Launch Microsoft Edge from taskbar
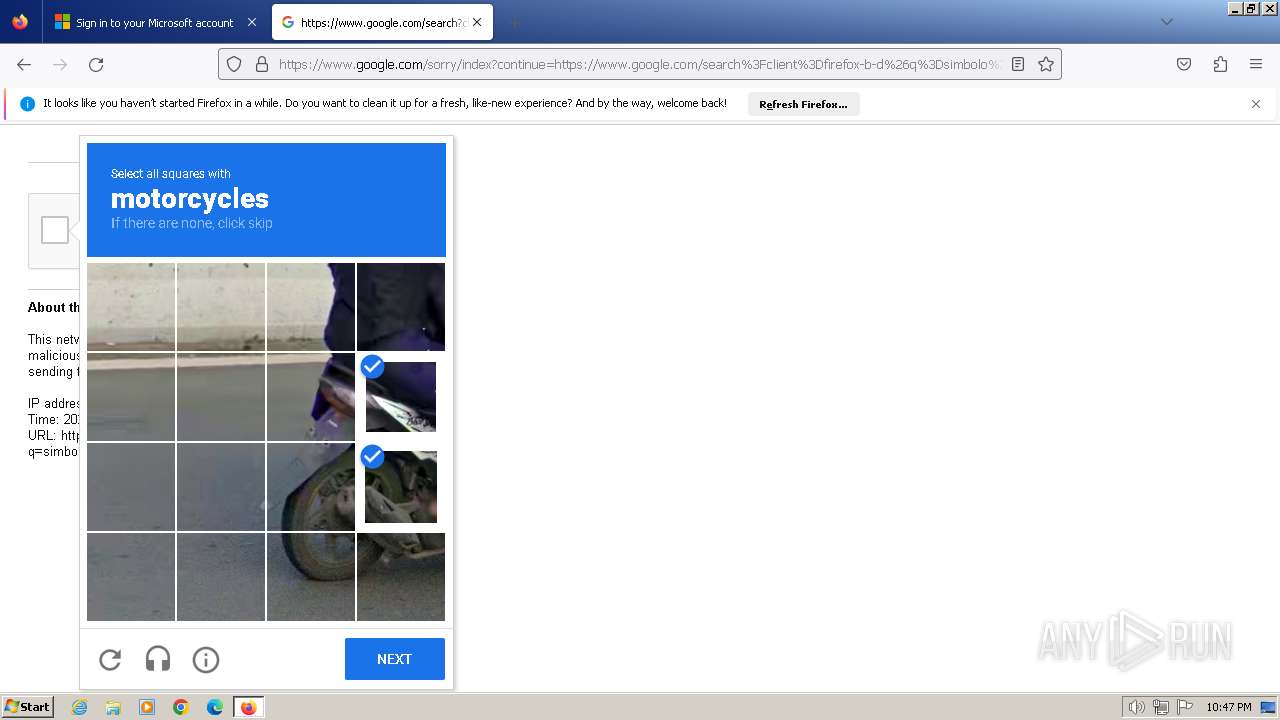The height and width of the screenshot is (720, 1280). [x=215, y=707]
